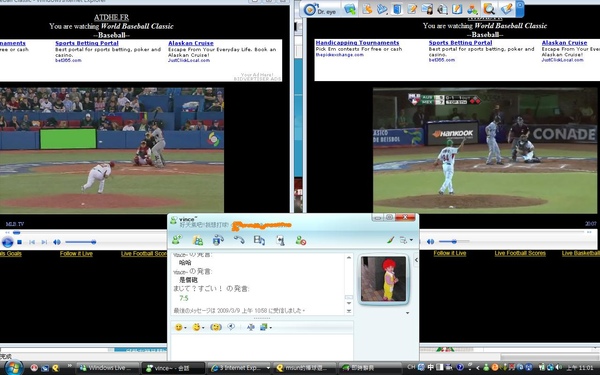Screen dimensions: 600x375
Task: Click the orange hand icon in Dr. eye toolbar
Action: [367, 9]
